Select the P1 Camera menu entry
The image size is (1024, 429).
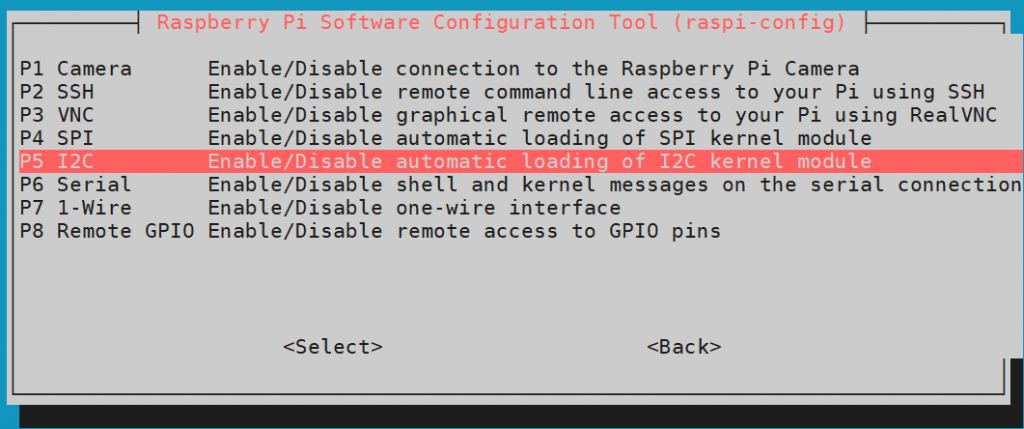(x=75, y=68)
